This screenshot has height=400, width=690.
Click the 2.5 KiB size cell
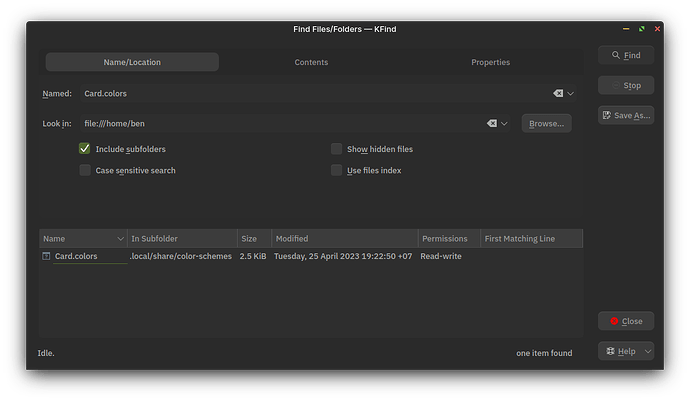(x=253, y=256)
